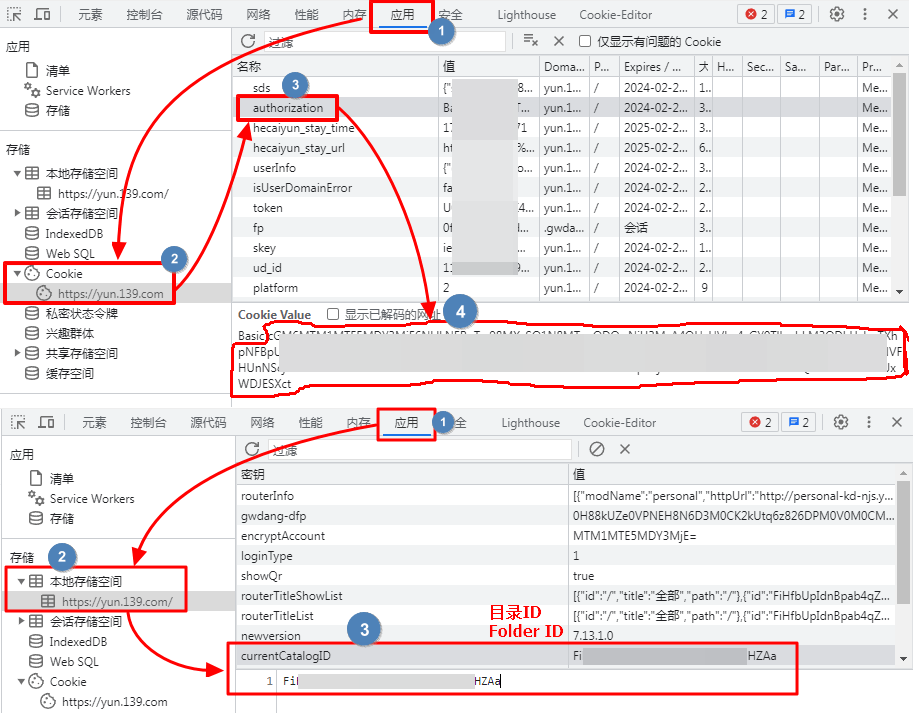Open the Lighthouse tab above cookie table

(x=527, y=15)
